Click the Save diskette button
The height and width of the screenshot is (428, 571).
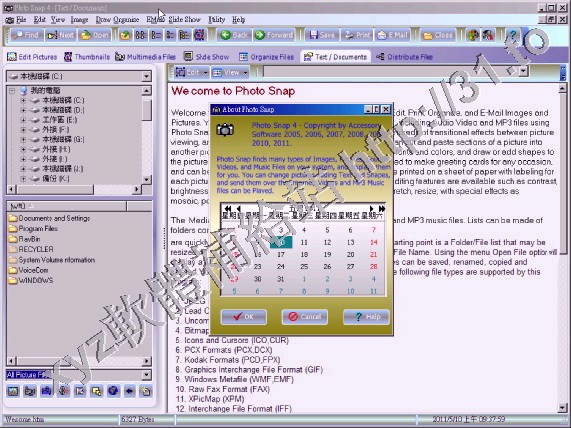coord(322,35)
